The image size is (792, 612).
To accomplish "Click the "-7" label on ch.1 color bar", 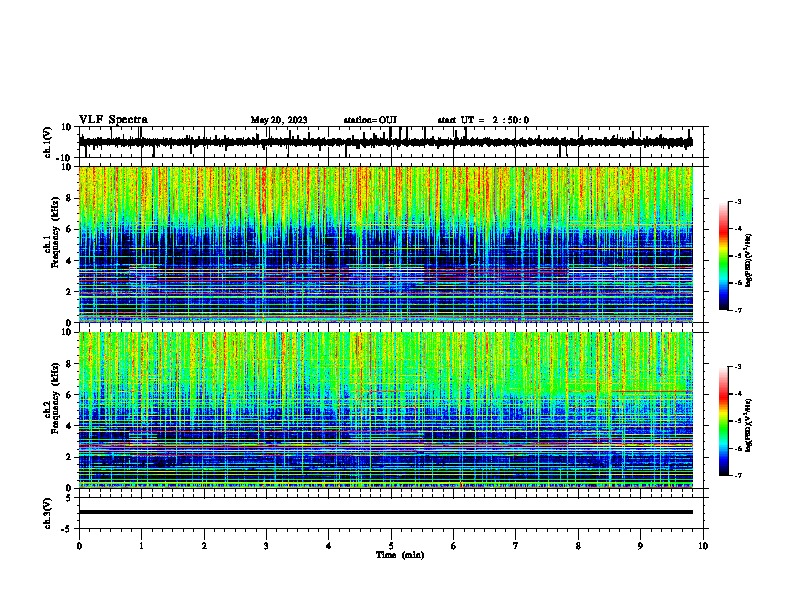I will click(738, 310).
